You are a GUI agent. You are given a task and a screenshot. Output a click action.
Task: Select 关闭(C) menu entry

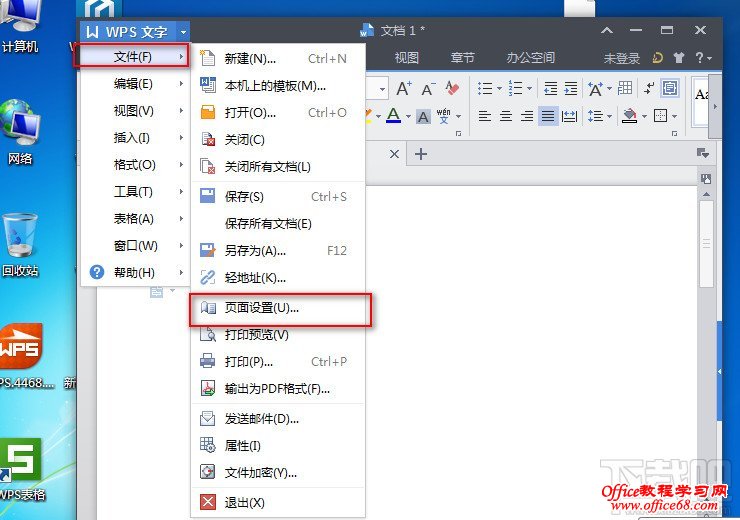(278, 140)
